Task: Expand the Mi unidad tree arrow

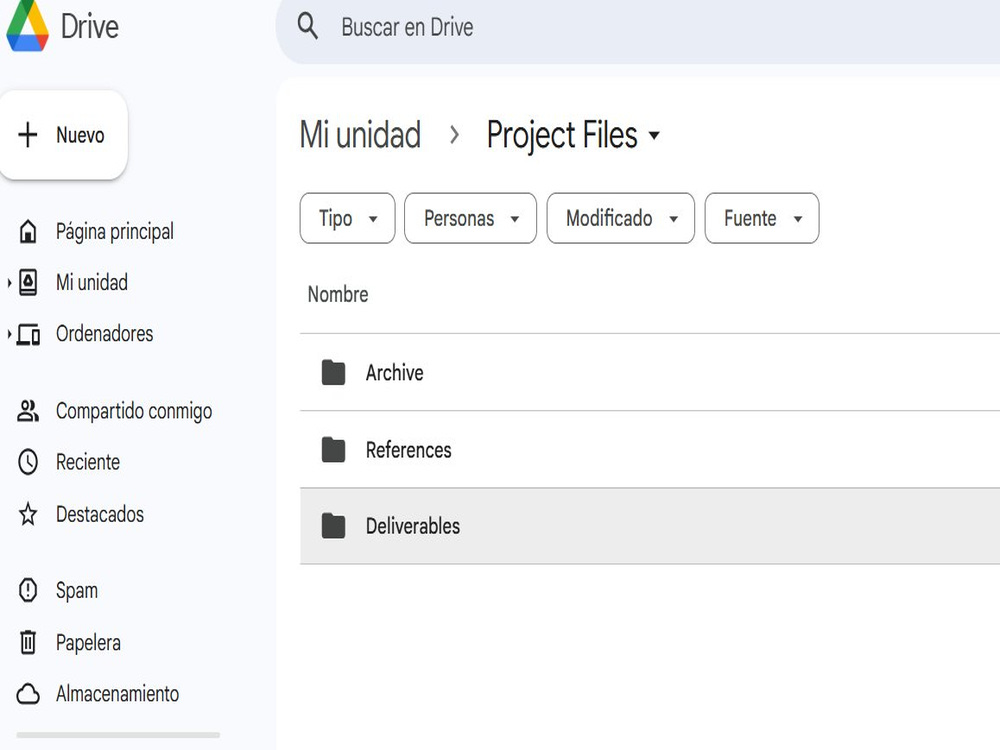Action: click(9, 283)
